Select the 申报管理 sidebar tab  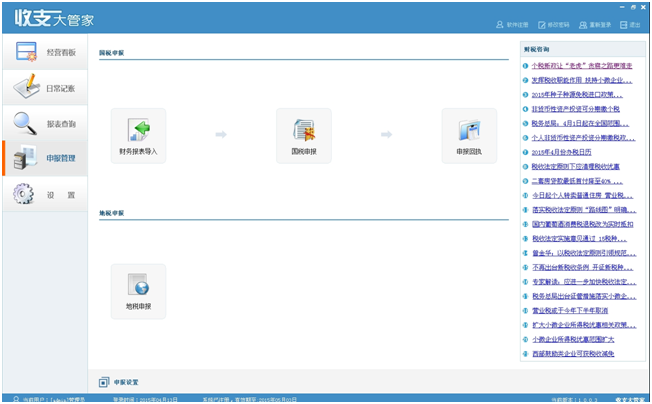tap(44, 158)
